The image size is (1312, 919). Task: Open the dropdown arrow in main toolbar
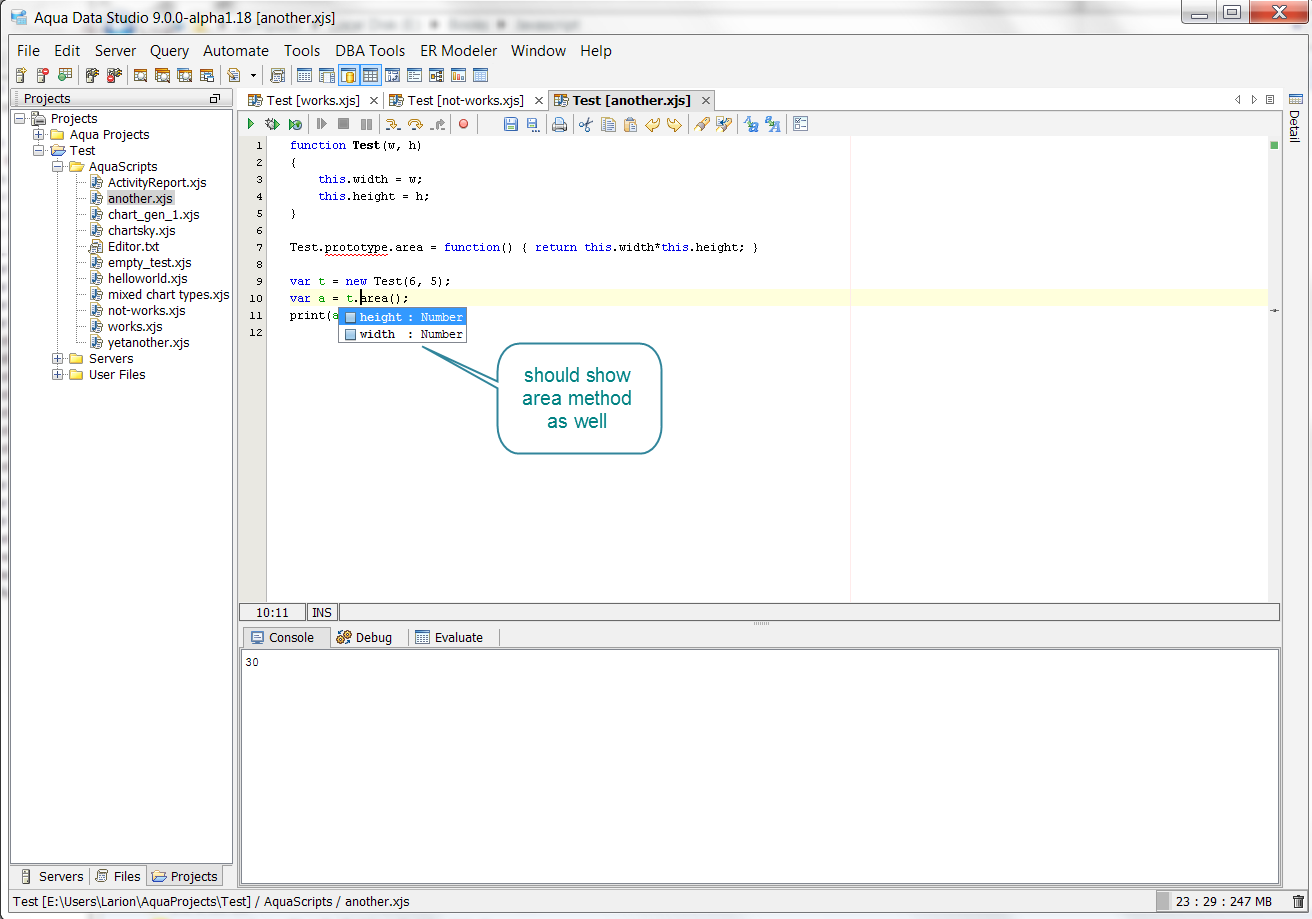pos(253,75)
